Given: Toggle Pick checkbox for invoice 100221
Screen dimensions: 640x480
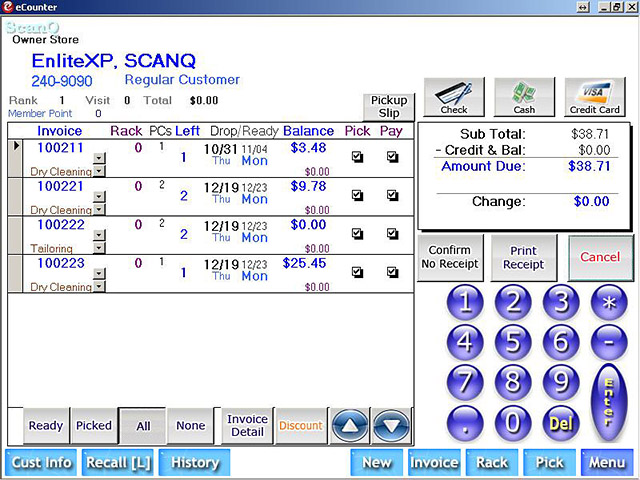Looking at the screenshot, I should click(358, 195).
